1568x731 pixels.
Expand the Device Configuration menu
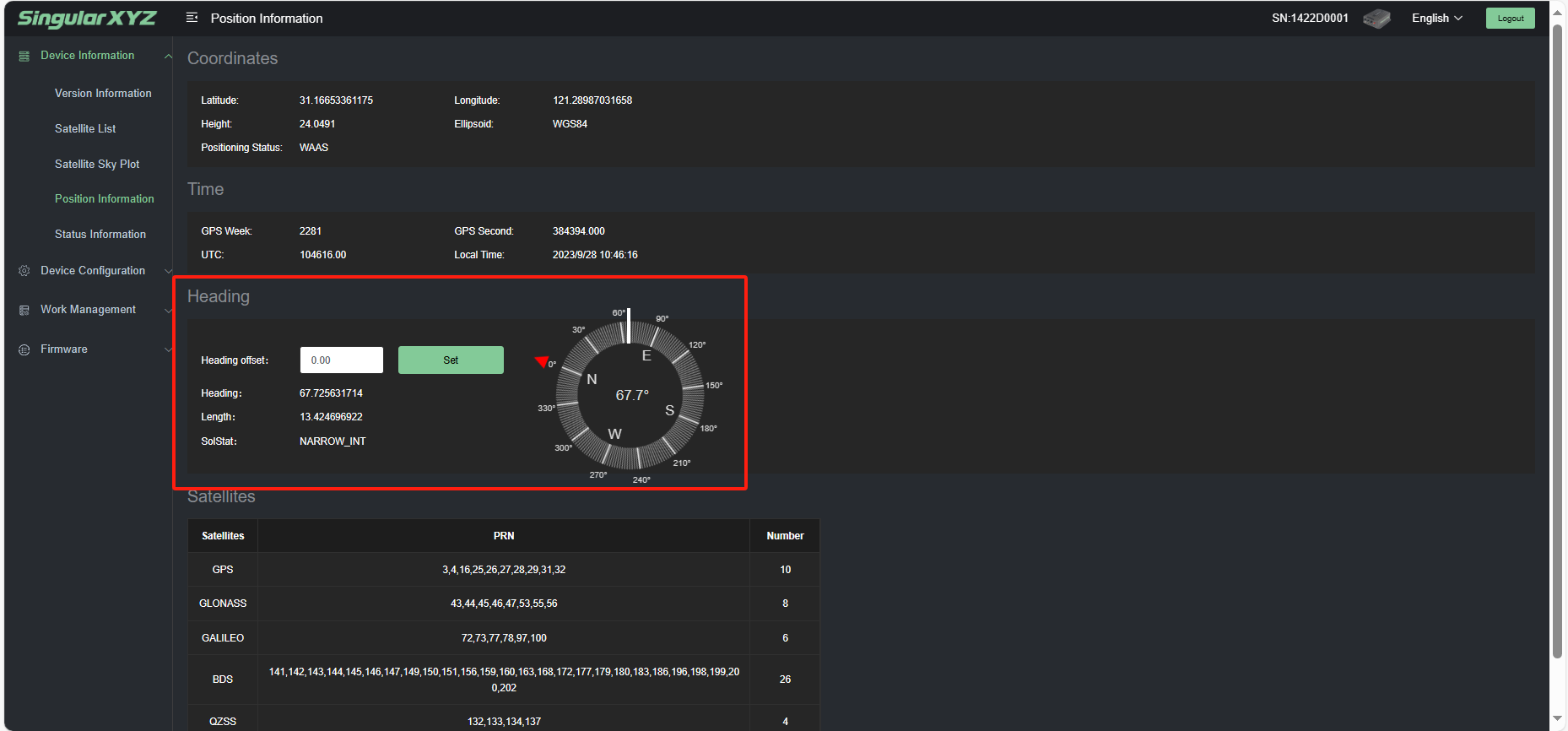point(168,271)
